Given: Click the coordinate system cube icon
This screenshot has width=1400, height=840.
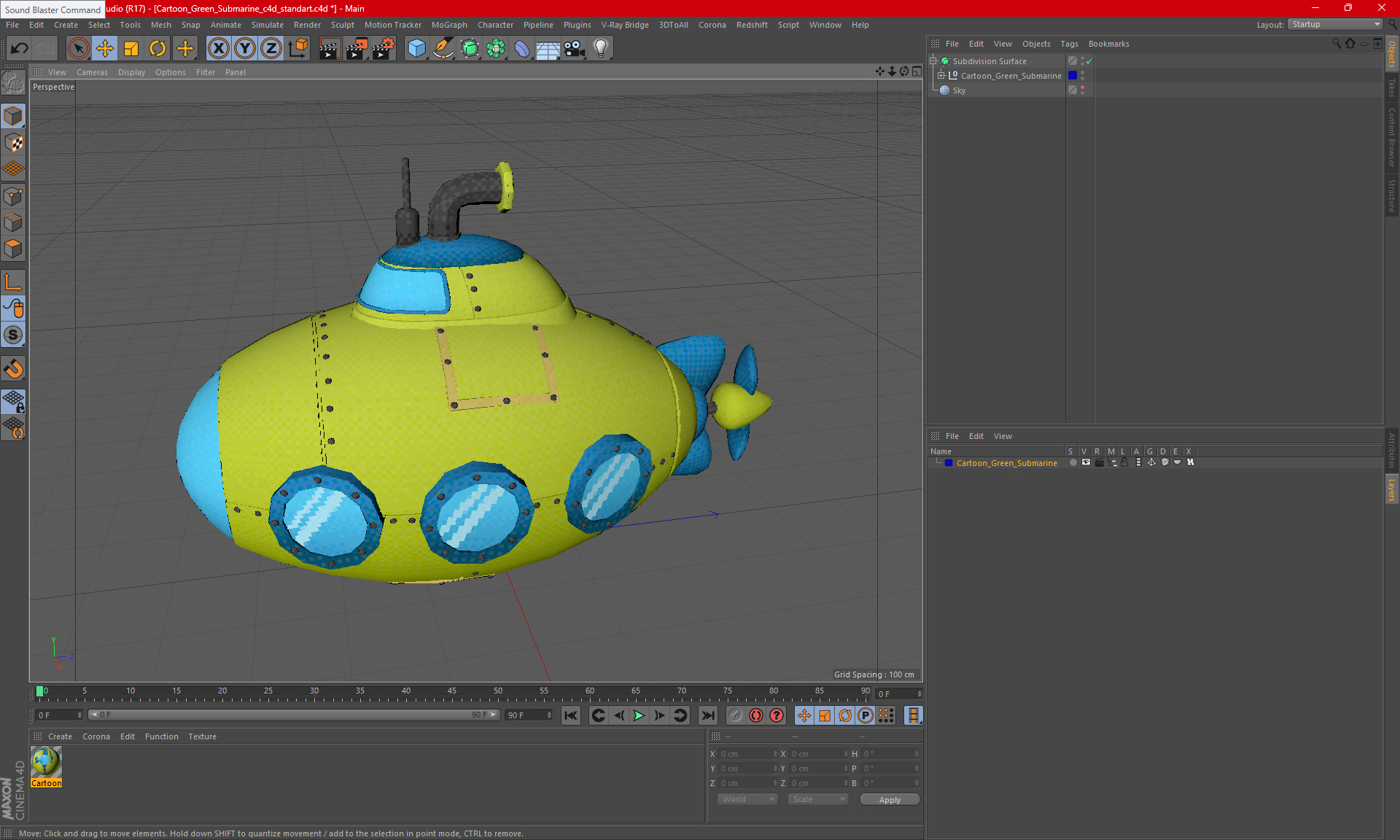Looking at the screenshot, I should point(298,49).
